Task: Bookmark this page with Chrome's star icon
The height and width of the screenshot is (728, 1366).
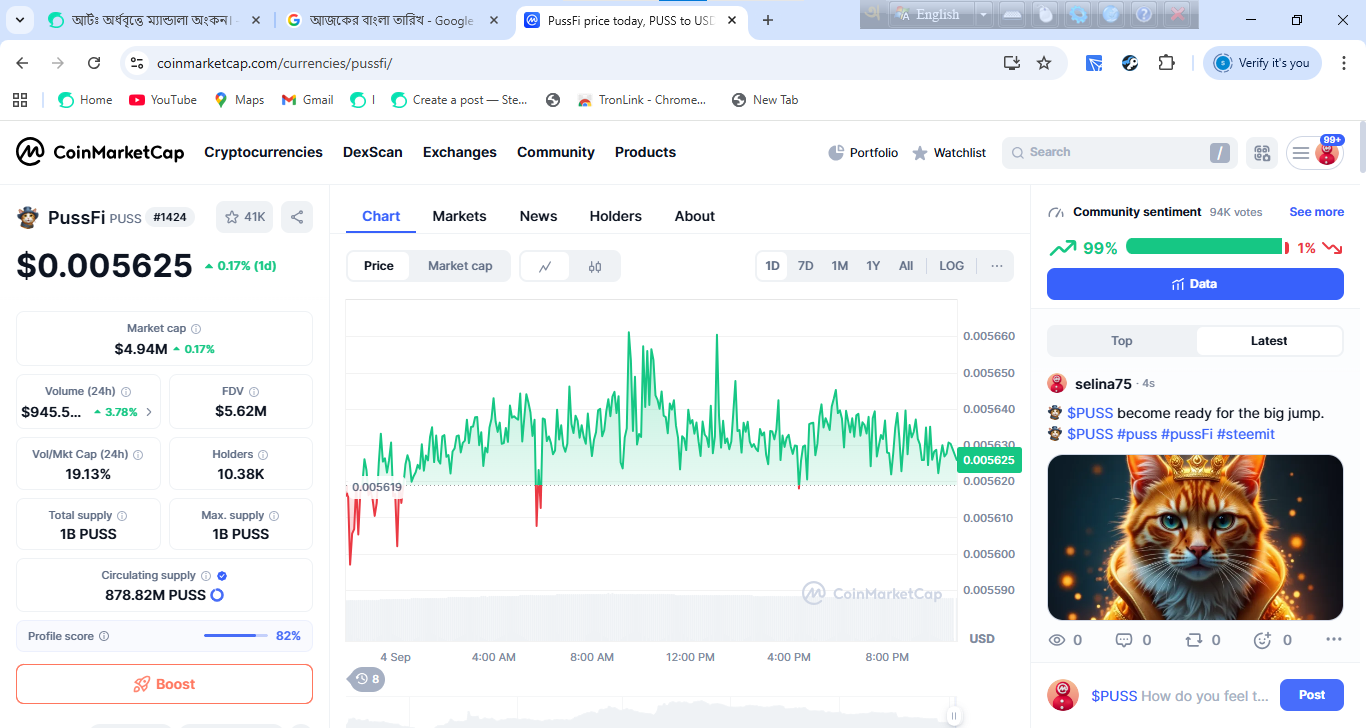Action: 1044,63
